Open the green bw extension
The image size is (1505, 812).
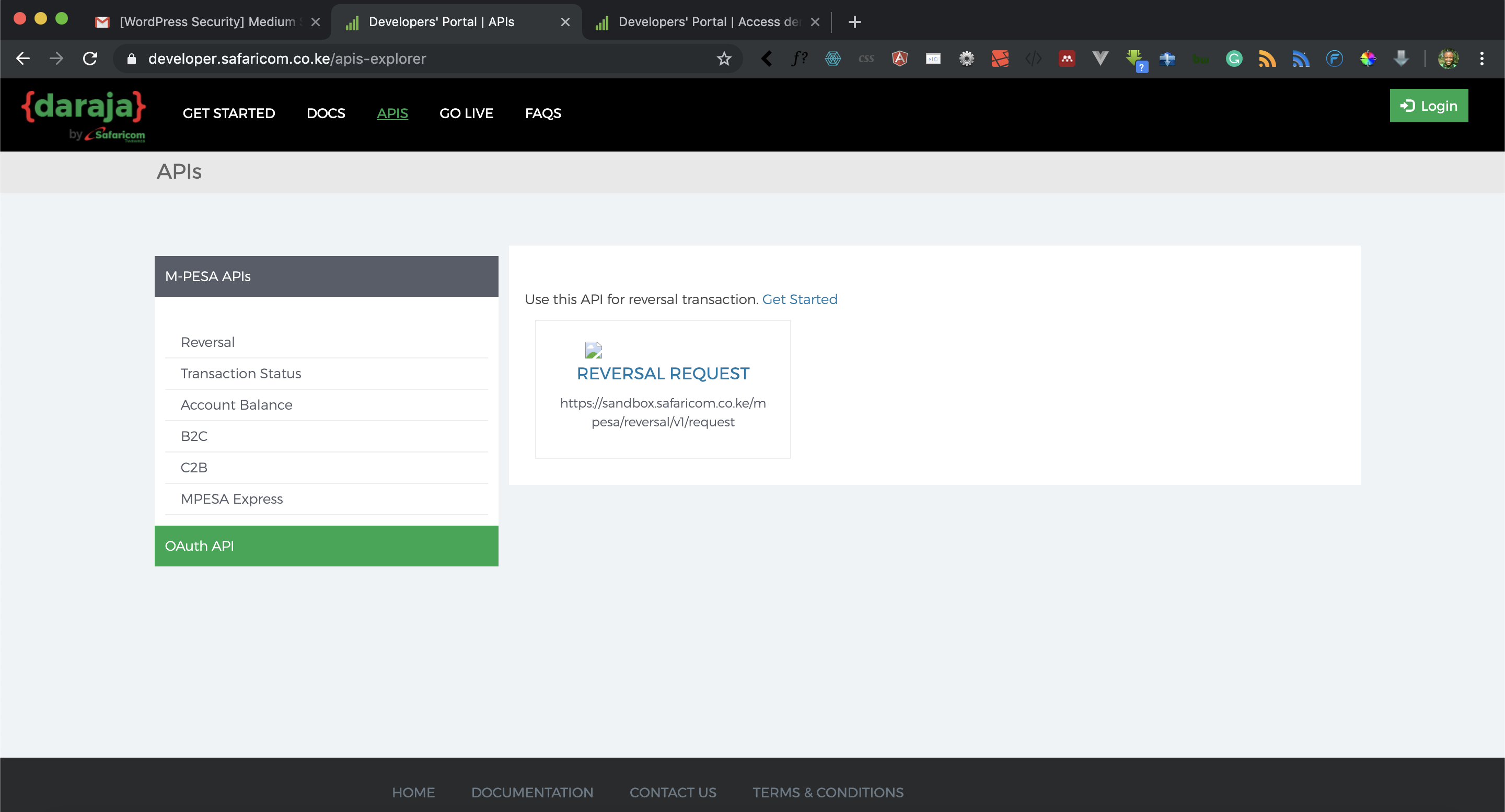point(1201,59)
